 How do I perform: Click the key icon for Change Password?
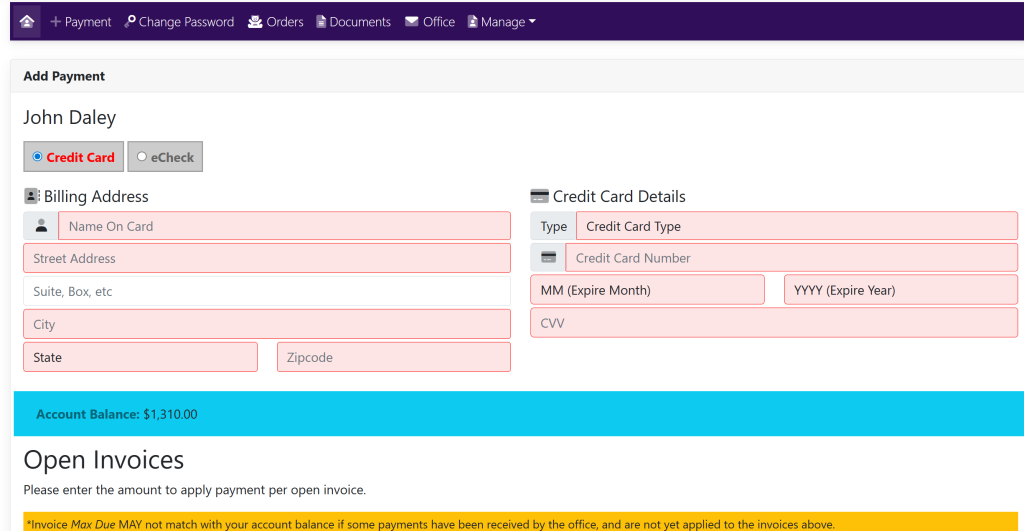130,22
